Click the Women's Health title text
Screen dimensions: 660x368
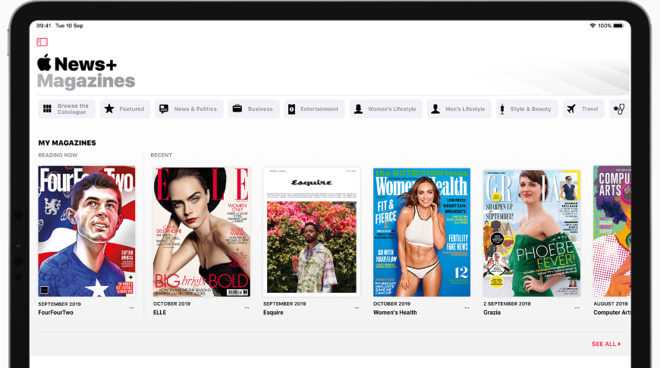[395, 312]
